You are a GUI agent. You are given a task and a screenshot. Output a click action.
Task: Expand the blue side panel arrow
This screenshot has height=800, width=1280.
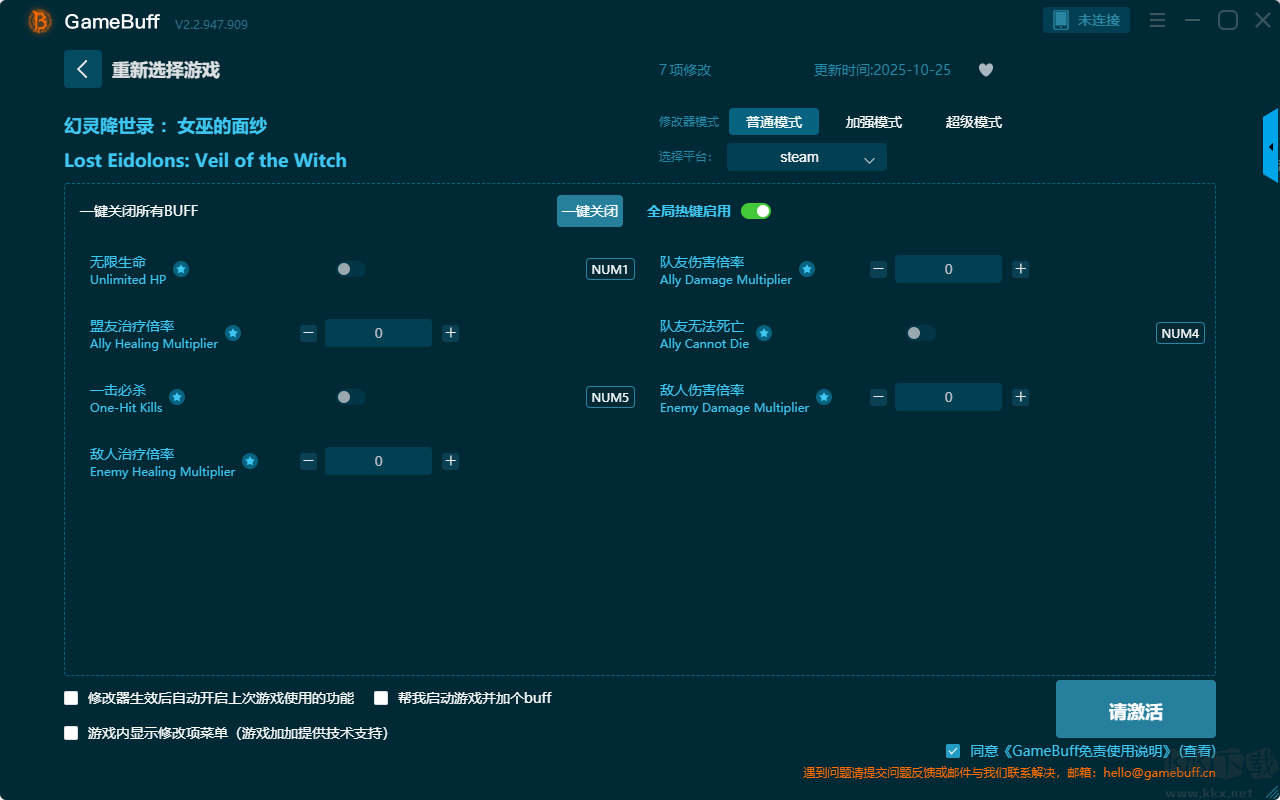point(1271,146)
